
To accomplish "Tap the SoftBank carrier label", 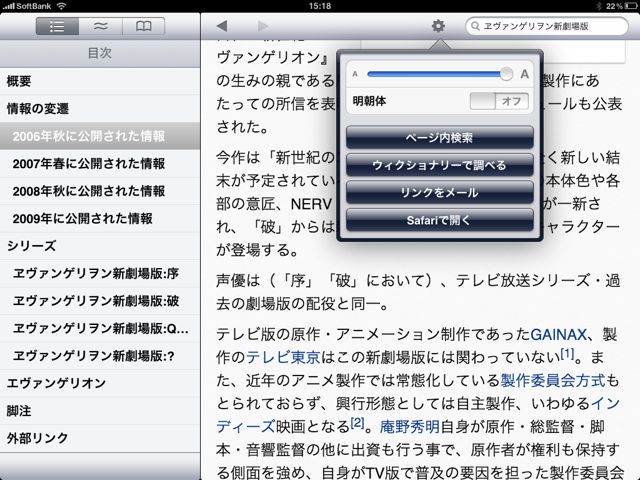I will pos(34,6).
